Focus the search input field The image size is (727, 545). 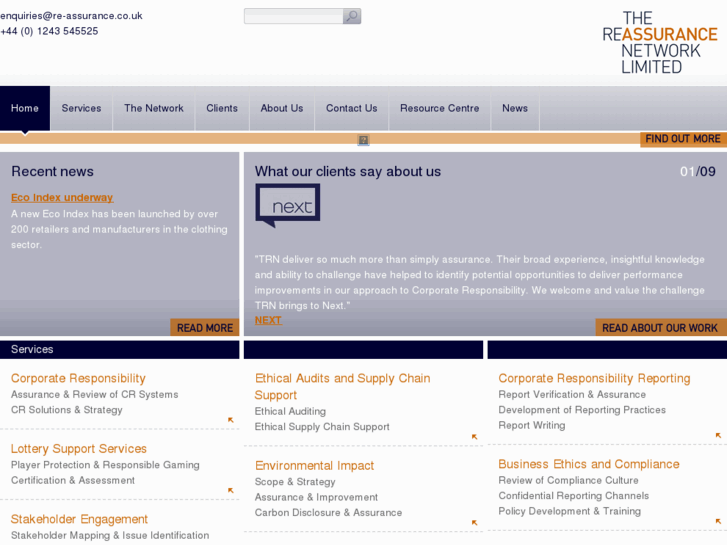[x=293, y=16]
